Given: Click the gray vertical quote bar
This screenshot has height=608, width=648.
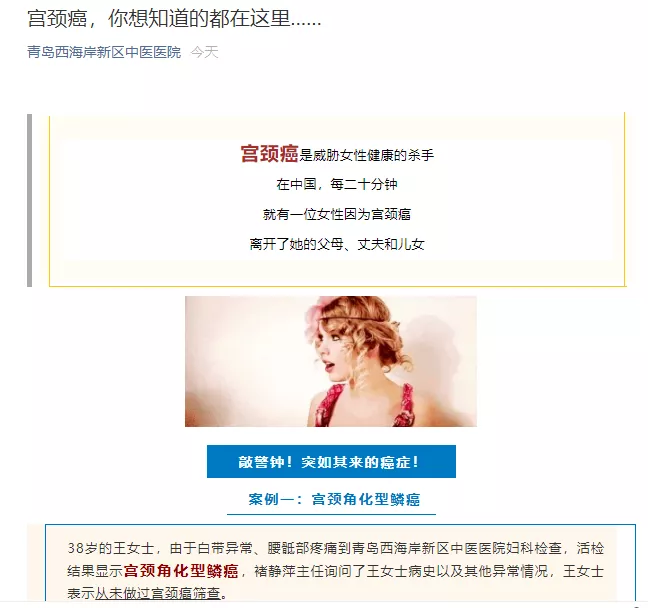Looking at the screenshot, I should (x=29, y=200).
